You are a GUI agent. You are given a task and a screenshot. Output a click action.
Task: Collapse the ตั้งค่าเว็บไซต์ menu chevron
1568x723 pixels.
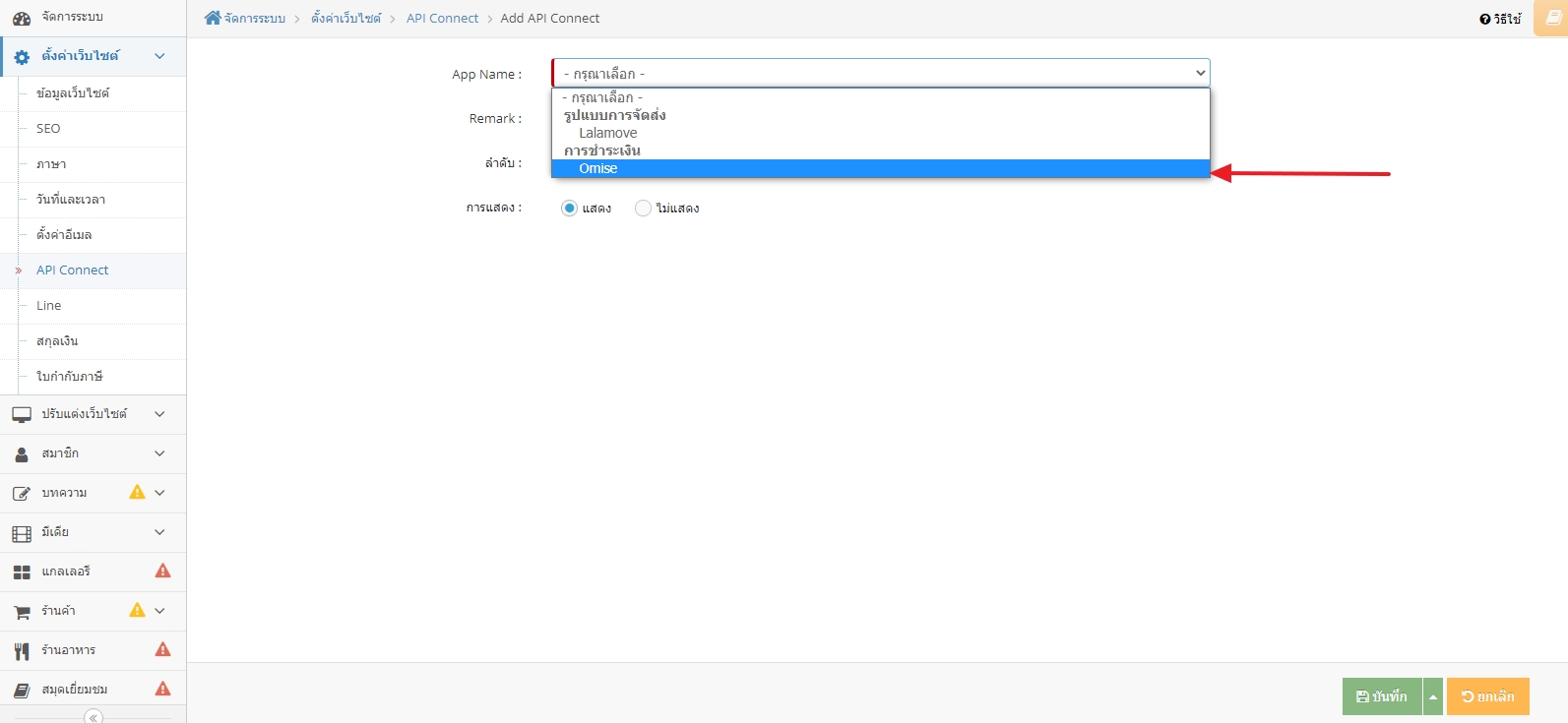[159, 56]
